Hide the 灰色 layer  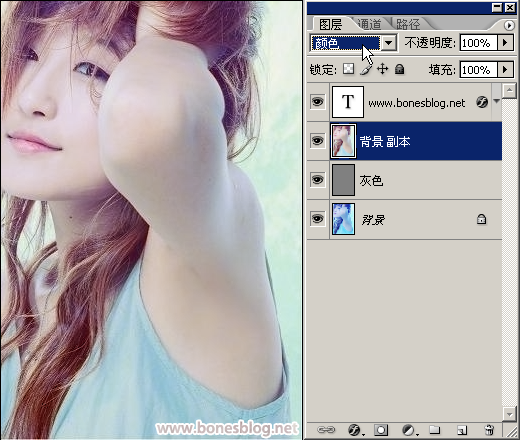317,180
